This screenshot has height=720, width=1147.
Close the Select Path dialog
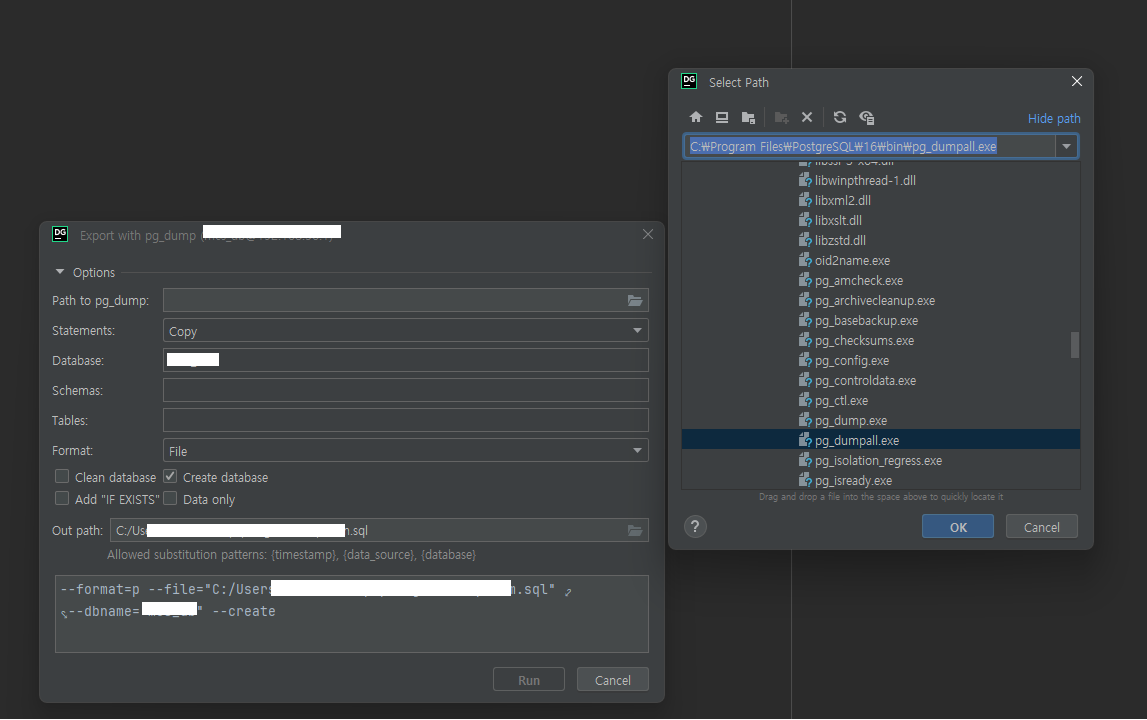click(1077, 81)
